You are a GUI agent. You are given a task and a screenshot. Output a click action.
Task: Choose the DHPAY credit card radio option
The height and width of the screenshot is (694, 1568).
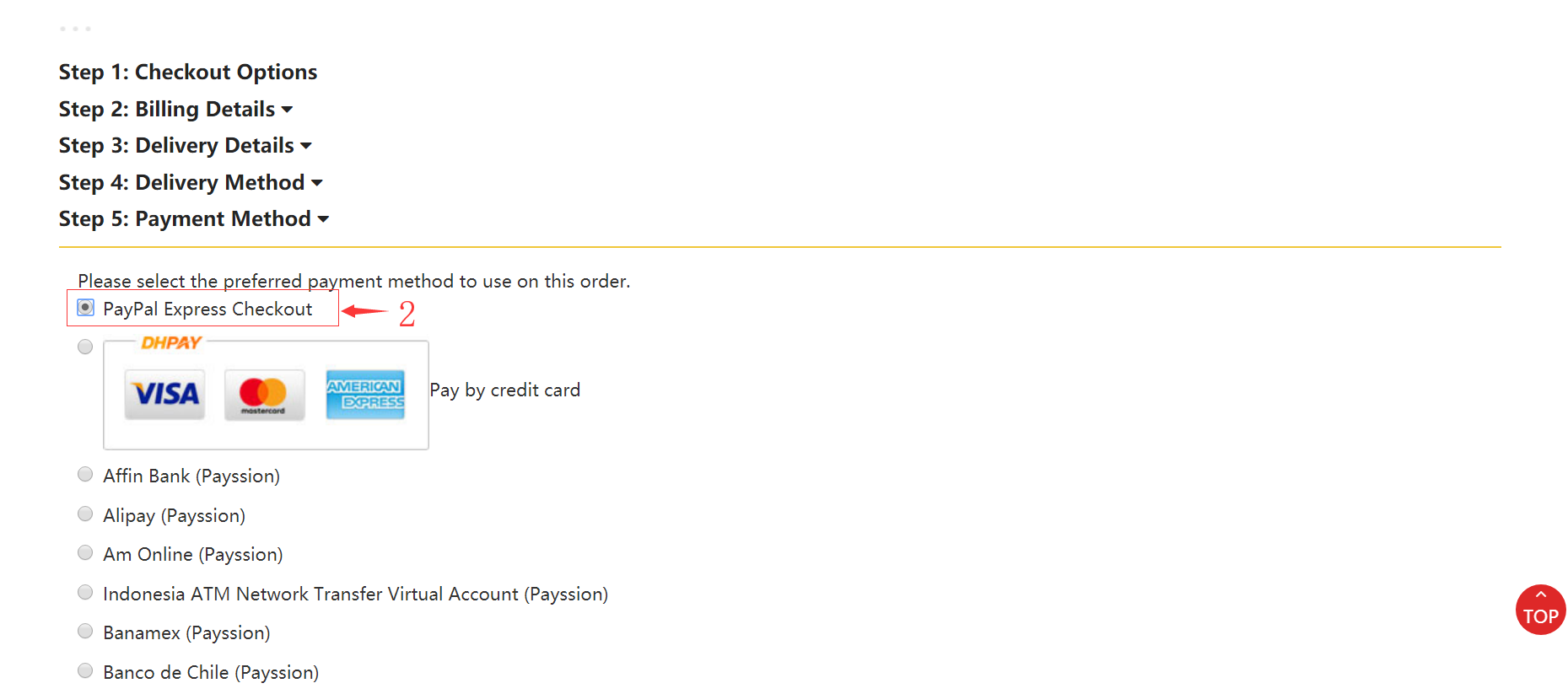85,347
